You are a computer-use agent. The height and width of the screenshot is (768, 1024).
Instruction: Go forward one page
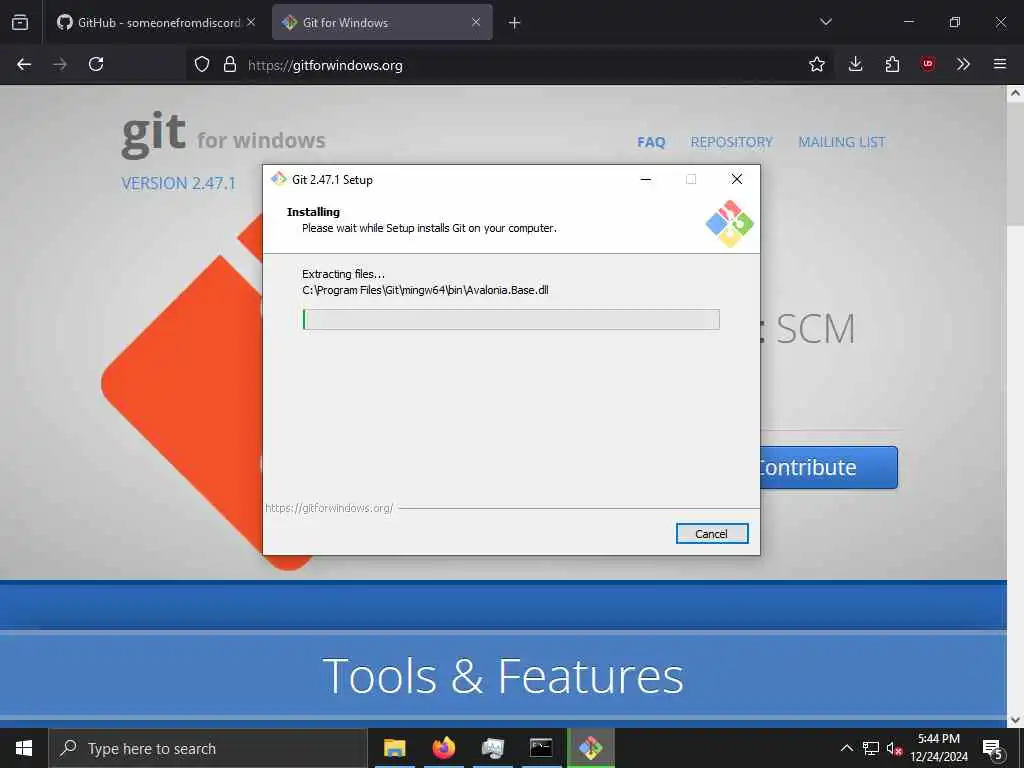(60, 64)
